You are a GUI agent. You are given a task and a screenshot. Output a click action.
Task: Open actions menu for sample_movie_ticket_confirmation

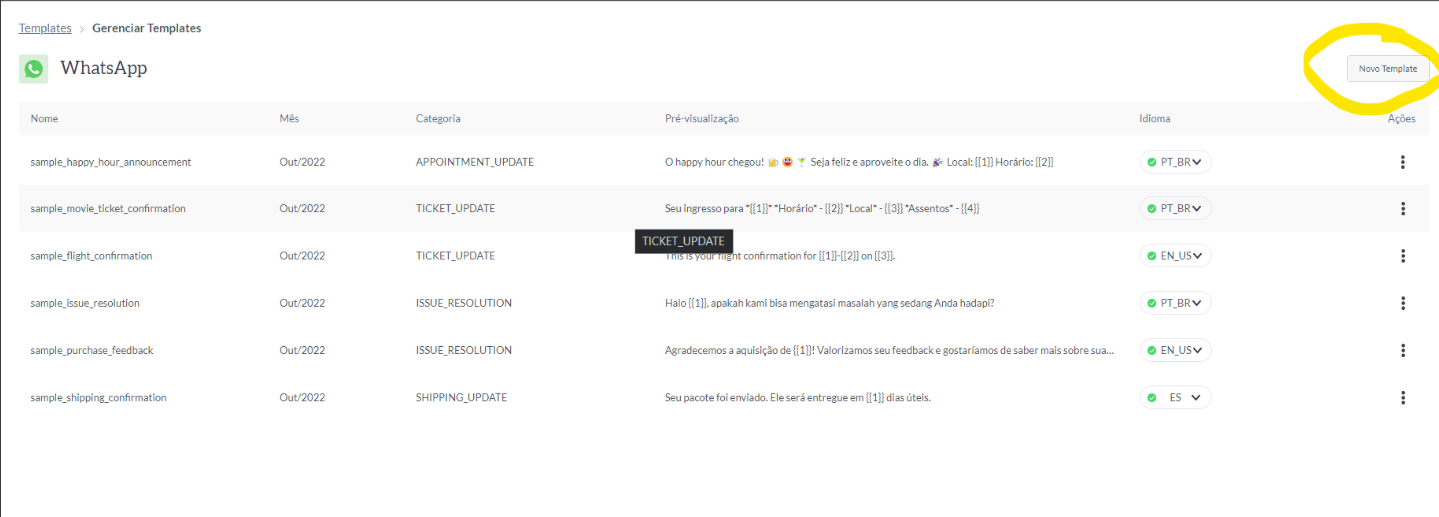pos(1403,209)
